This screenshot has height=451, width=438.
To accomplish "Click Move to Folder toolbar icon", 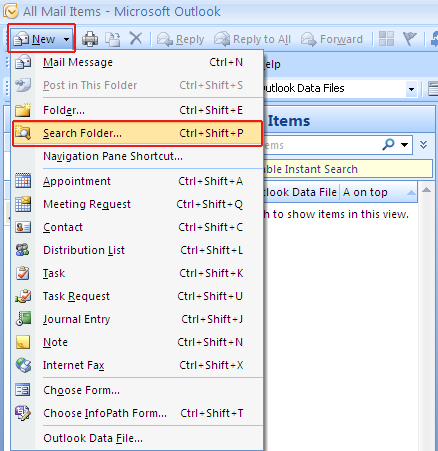I will [113, 39].
